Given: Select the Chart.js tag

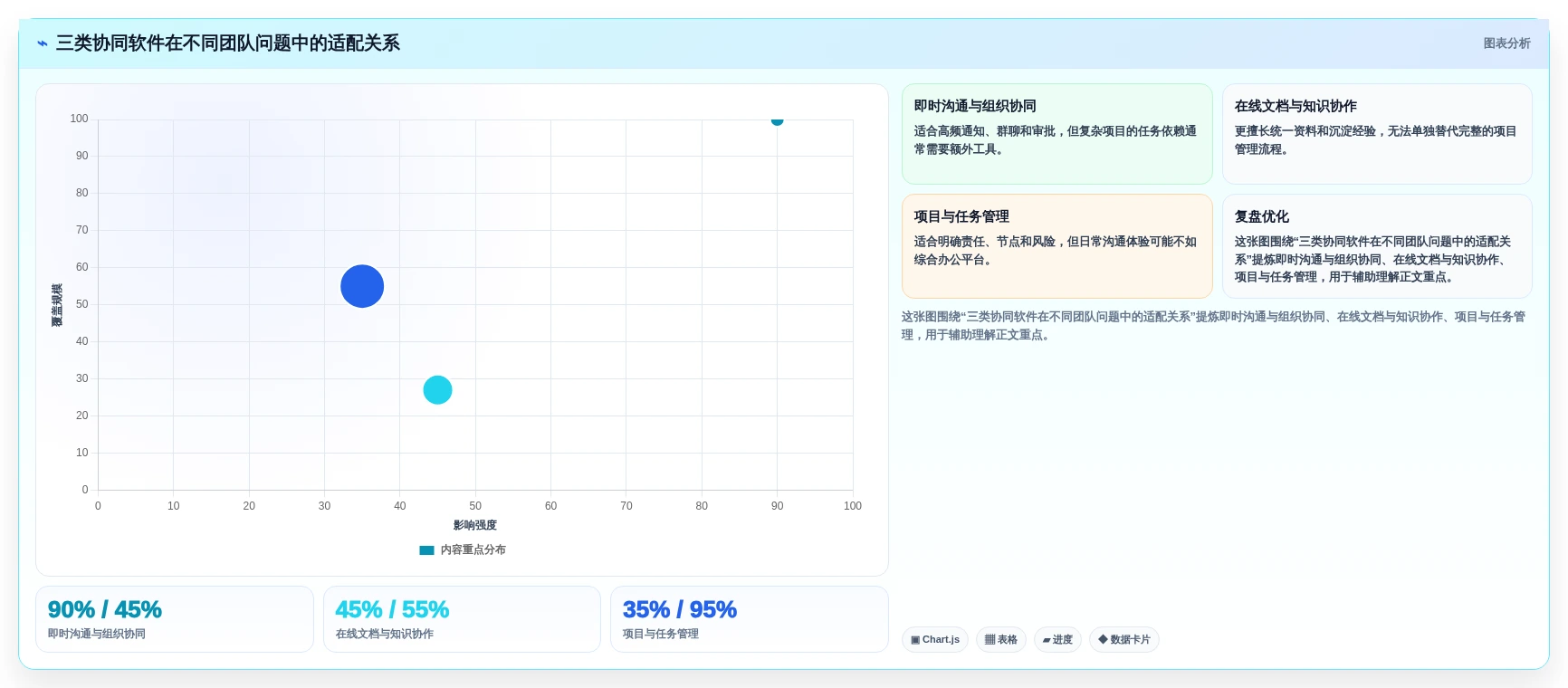Looking at the screenshot, I should point(935,640).
